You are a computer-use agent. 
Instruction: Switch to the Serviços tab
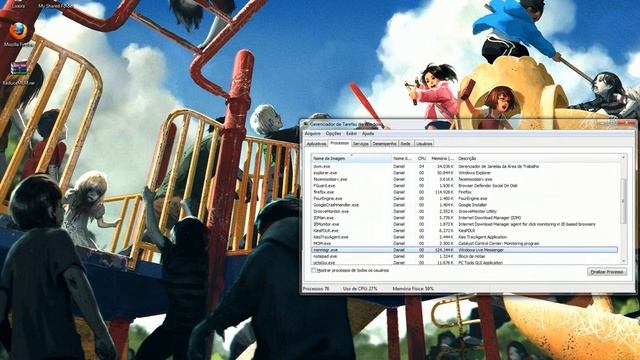point(361,144)
